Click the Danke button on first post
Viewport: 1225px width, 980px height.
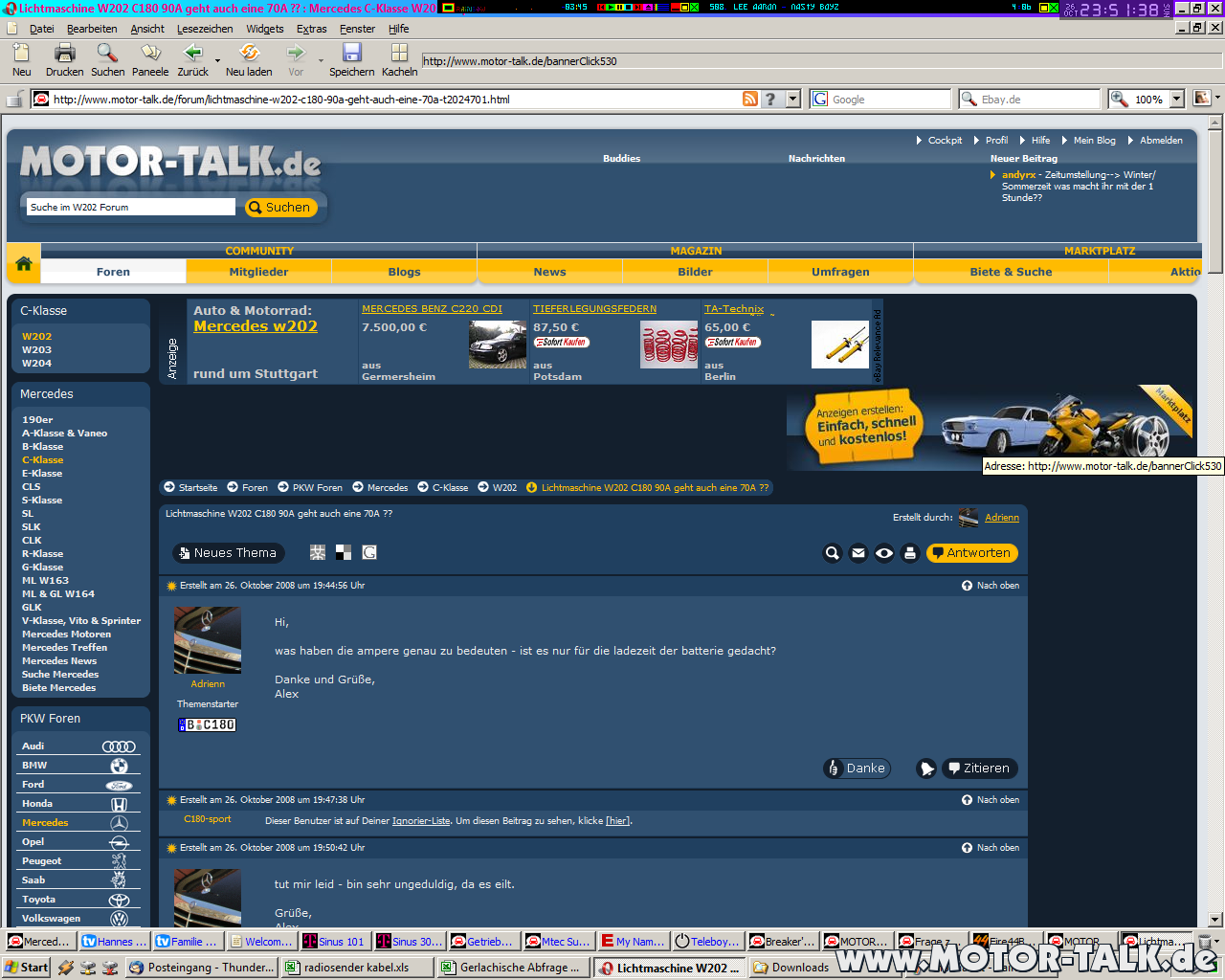pos(857,768)
